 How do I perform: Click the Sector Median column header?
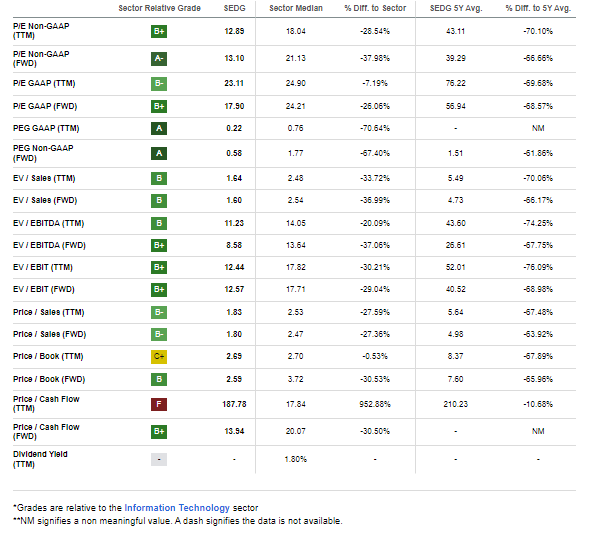click(296, 8)
